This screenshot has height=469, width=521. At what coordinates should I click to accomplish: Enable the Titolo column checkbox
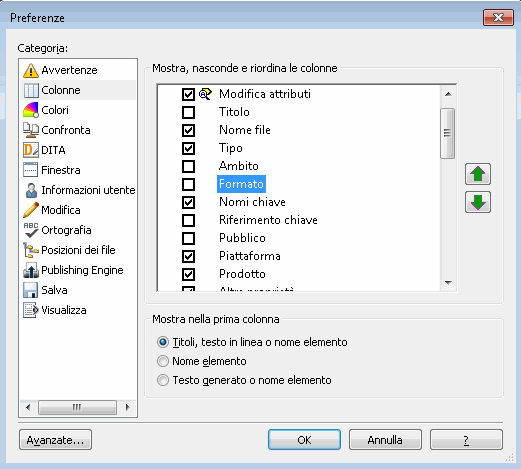[x=188, y=112]
